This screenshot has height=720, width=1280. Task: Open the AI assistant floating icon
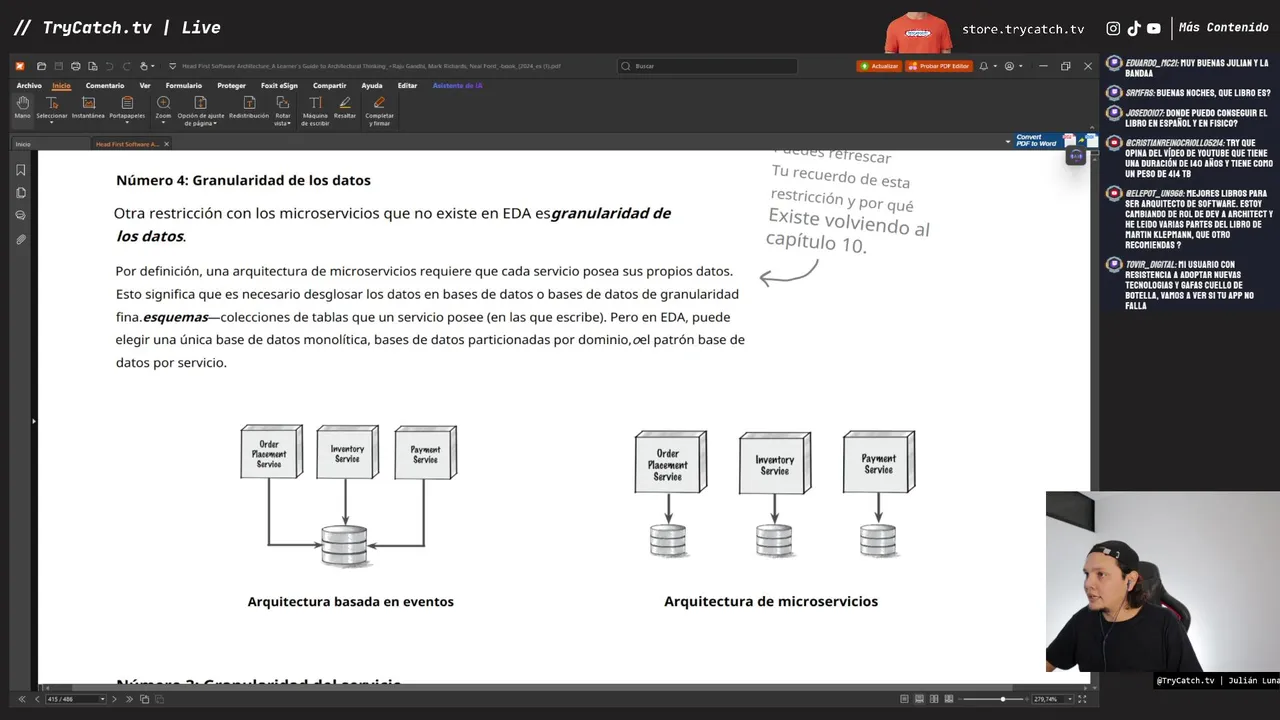[x=1075, y=156]
